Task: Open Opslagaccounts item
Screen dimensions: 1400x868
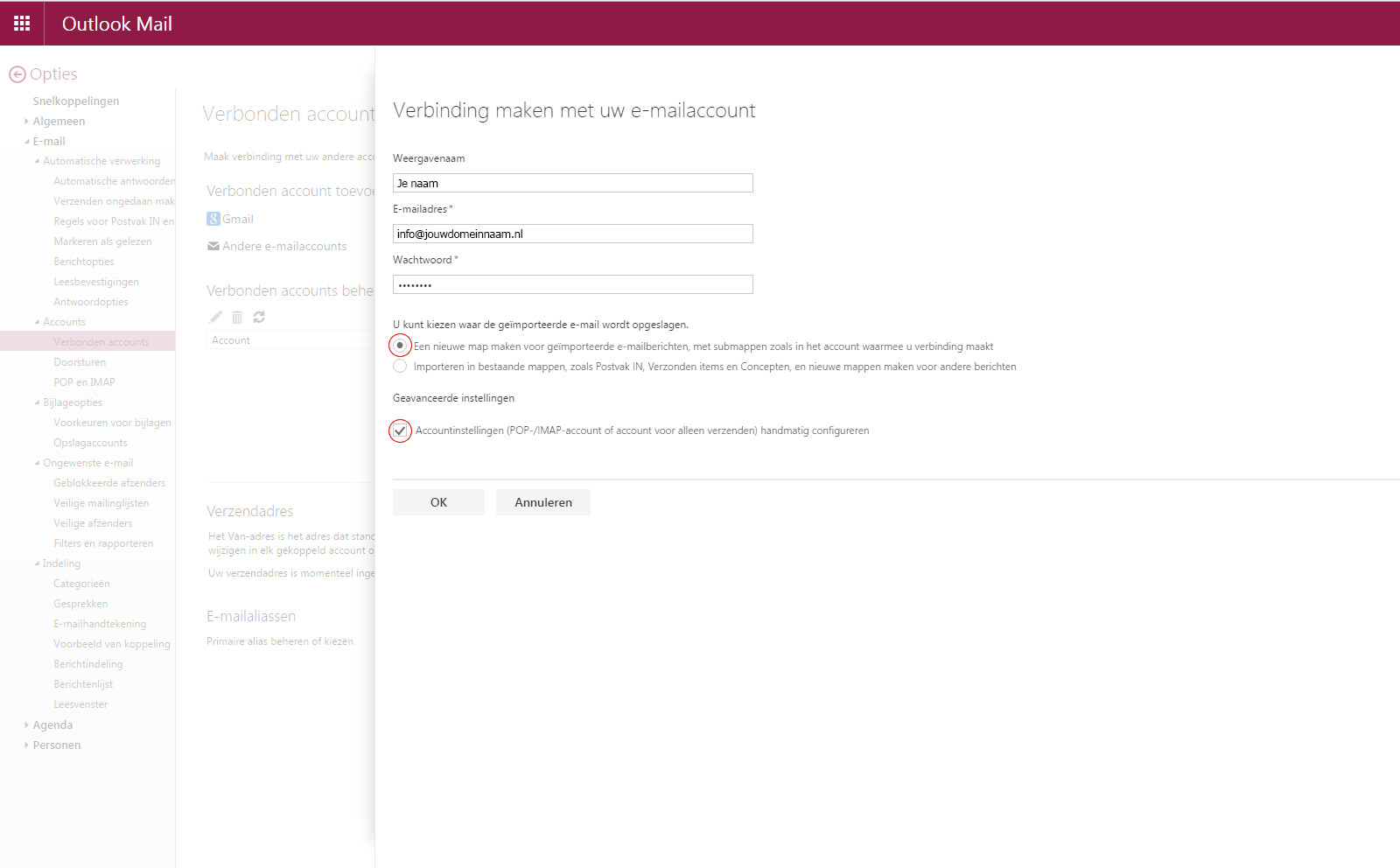Action: (x=90, y=443)
